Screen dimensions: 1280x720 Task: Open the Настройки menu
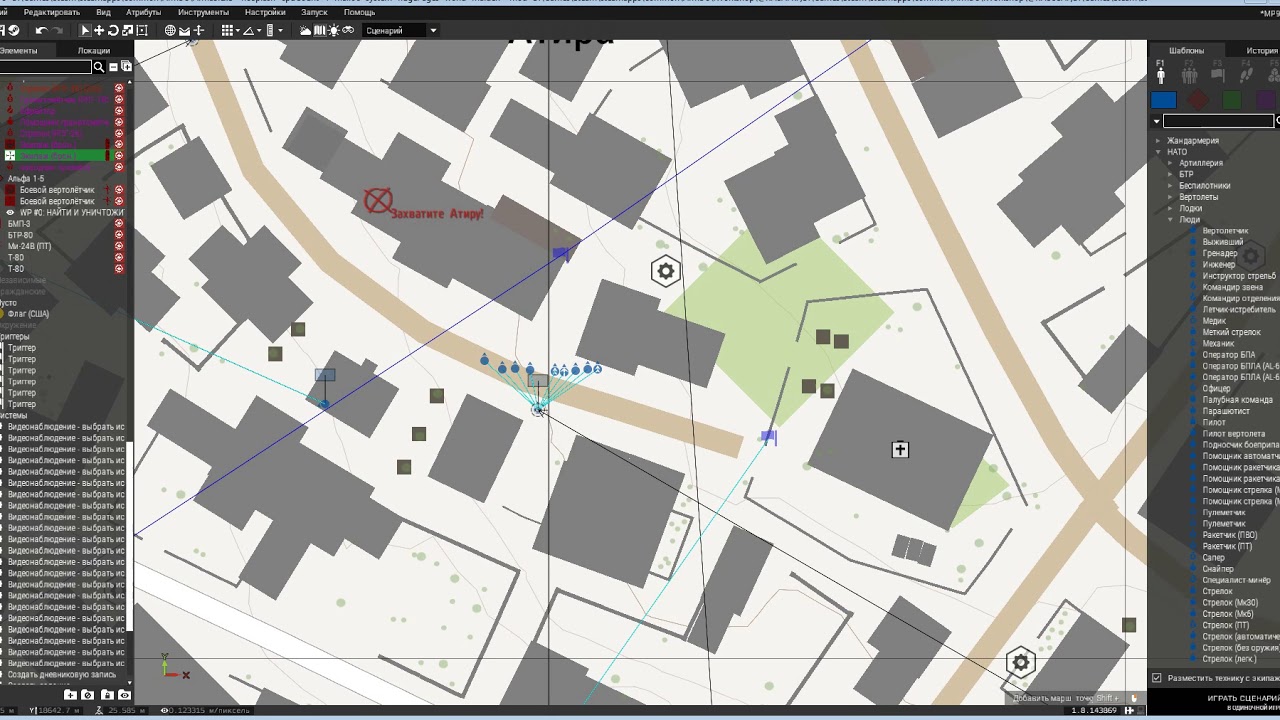pos(265,12)
